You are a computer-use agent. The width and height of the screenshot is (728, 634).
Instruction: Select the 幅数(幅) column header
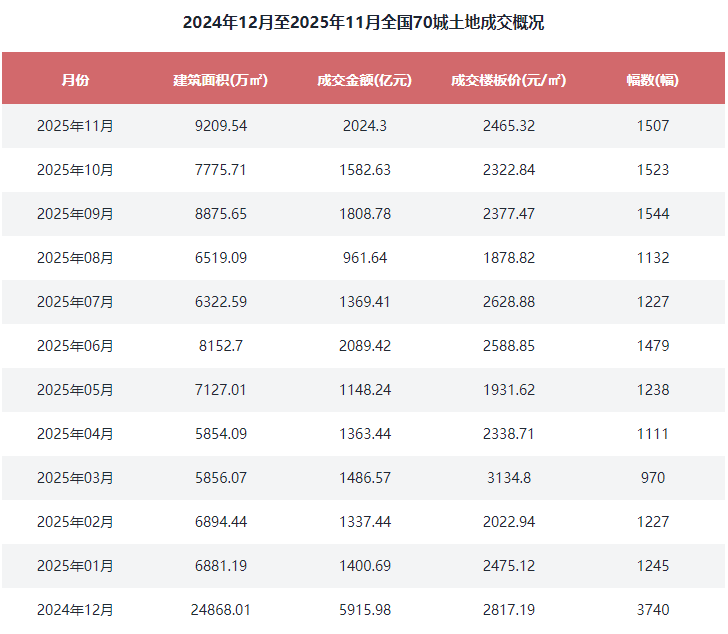tap(652, 80)
